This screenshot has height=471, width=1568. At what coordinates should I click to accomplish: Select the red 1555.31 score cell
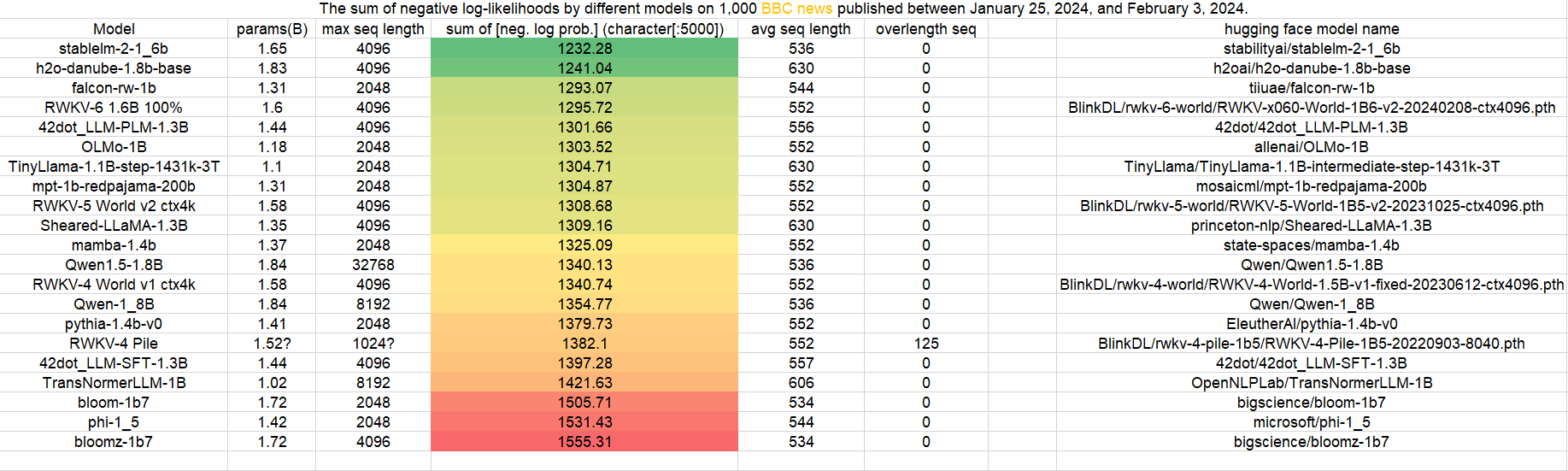(584, 442)
